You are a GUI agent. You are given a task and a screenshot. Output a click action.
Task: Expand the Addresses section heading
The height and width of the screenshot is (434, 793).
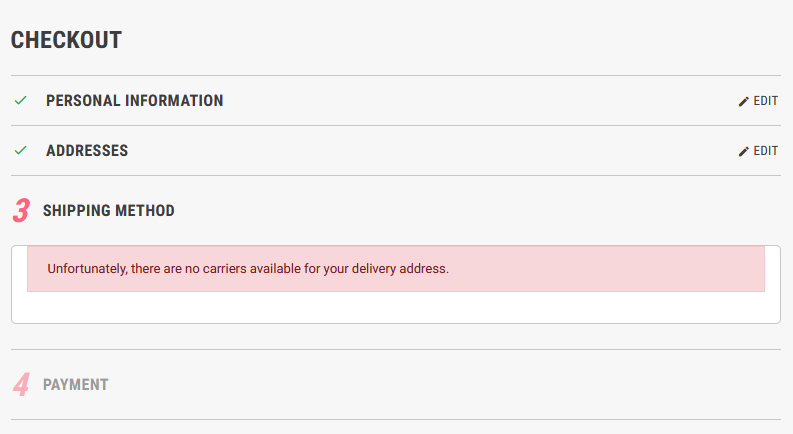(87, 151)
